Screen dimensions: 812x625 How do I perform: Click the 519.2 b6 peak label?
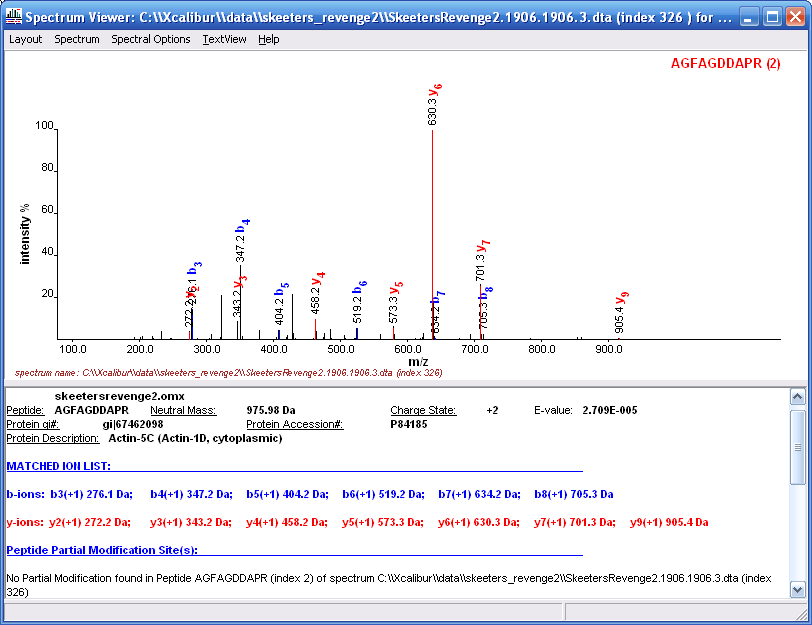(359, 302)
